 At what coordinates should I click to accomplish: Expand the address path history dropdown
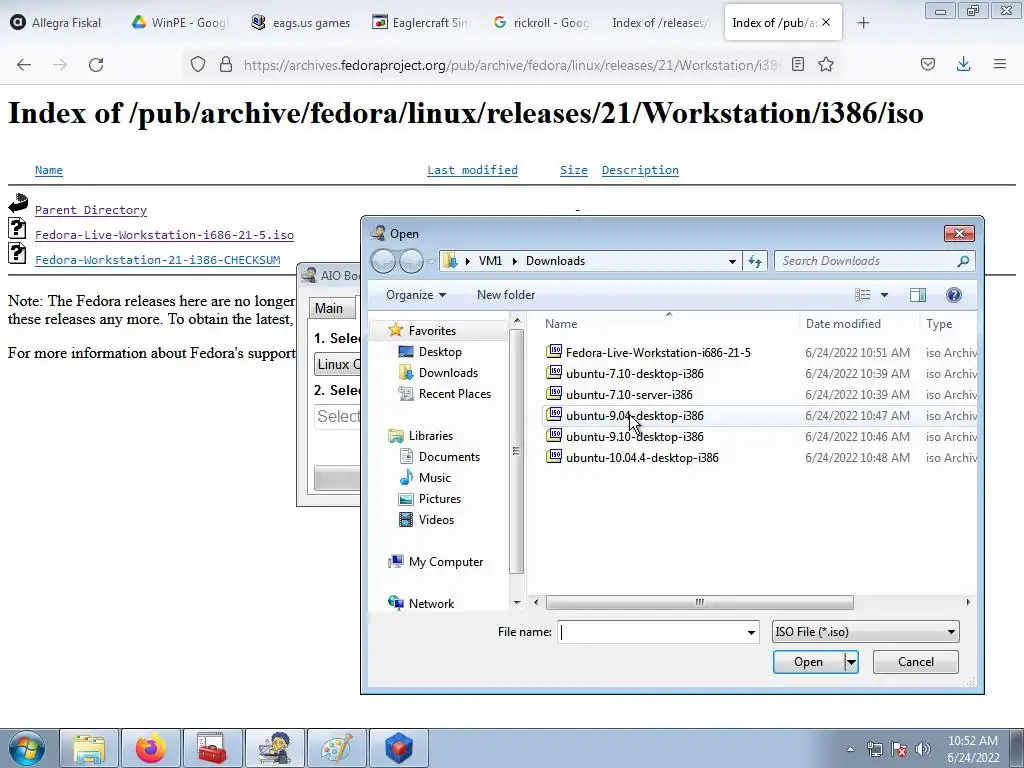tap(732, 261)
